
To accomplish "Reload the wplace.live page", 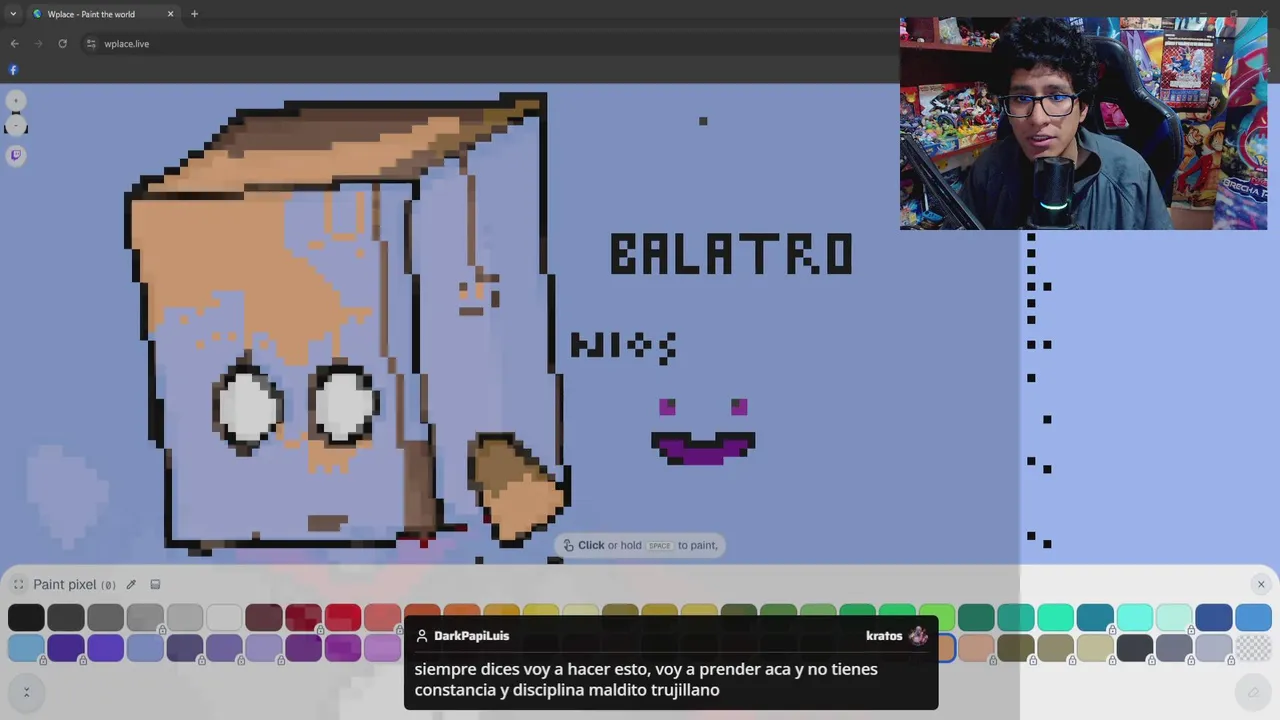I will coord(62,44).
